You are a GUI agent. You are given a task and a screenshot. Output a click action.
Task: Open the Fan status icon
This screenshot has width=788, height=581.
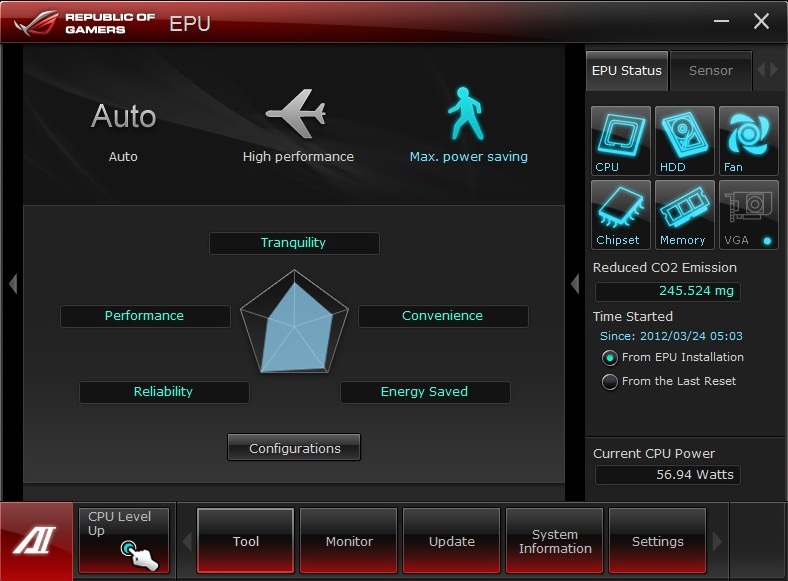[x=748, y=141]
